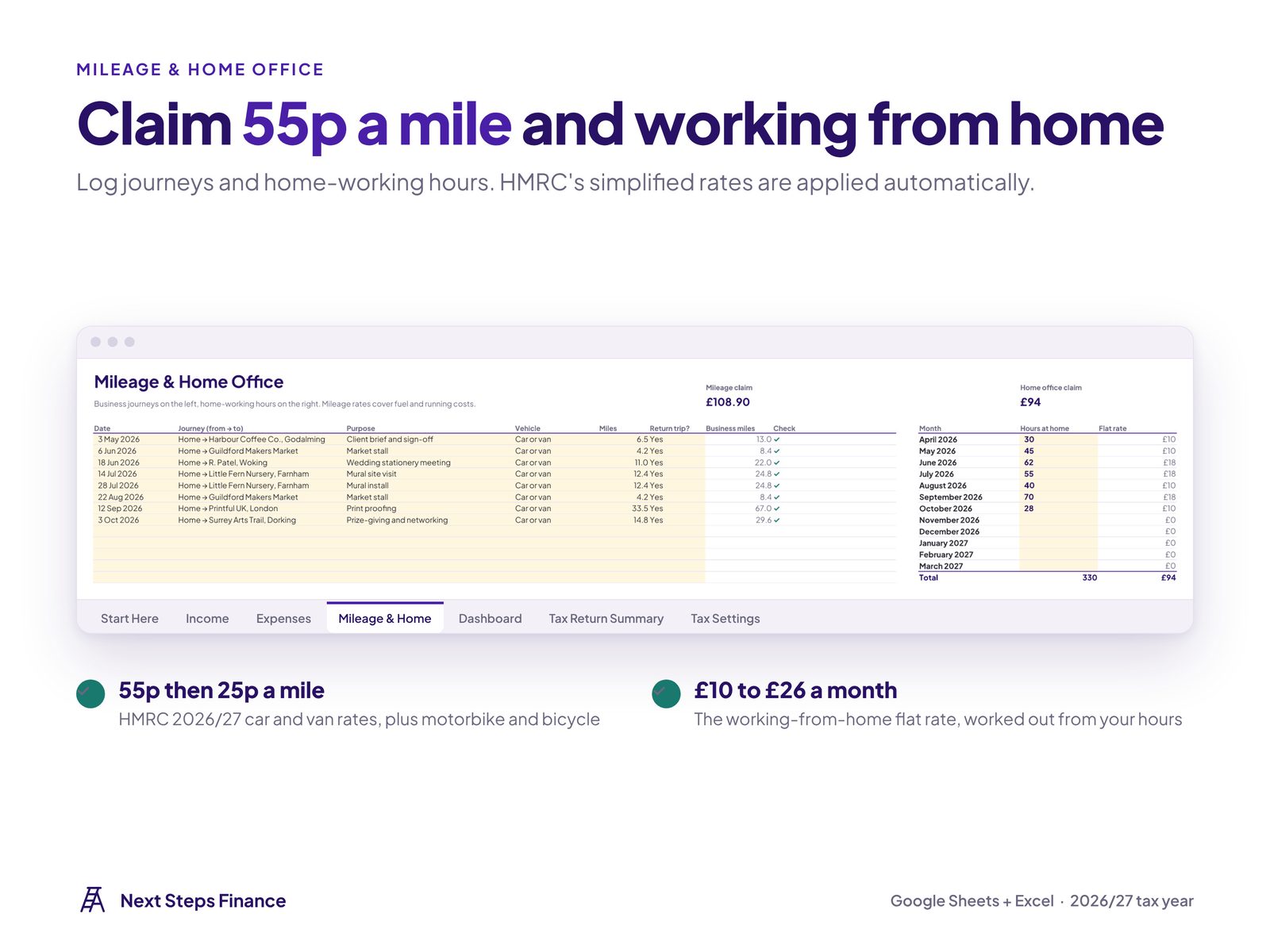The image size is (1270, 952).
Task: Switch to the Income tab
Action: click(x=207, y=619)
